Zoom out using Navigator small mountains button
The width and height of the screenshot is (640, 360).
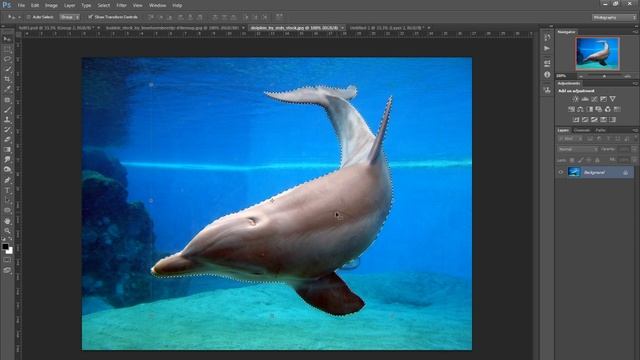581,76
